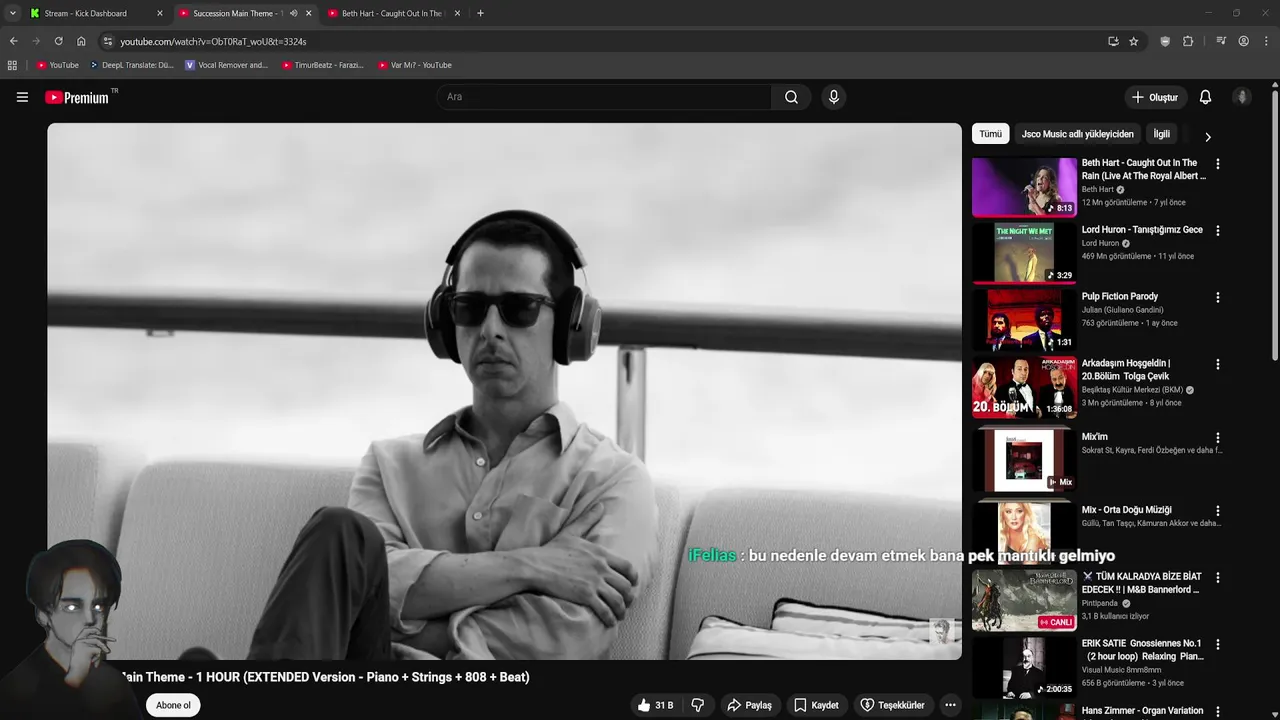Select Jsco Music adlı yükleyiciden chip
Screen dimensions: 1280x720
click(x=1077, y=134)
